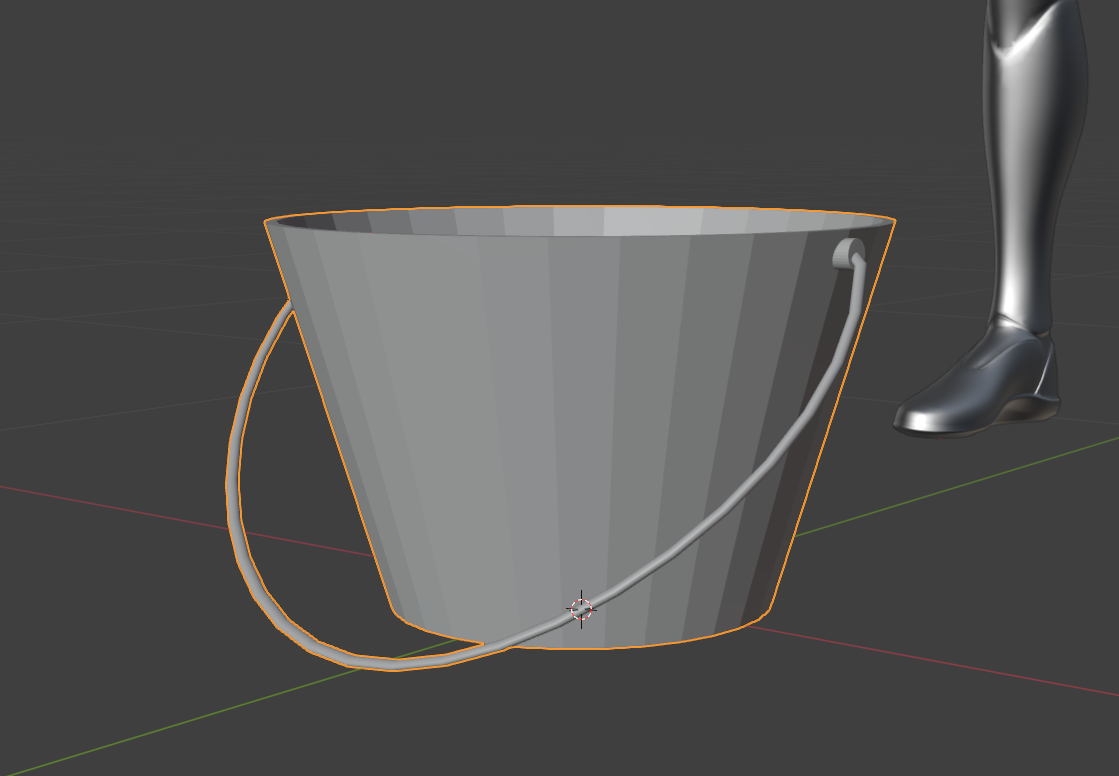1119x776 pixels.
Task: Click the front face of the bucket
Action: click(x=500, y=420)
